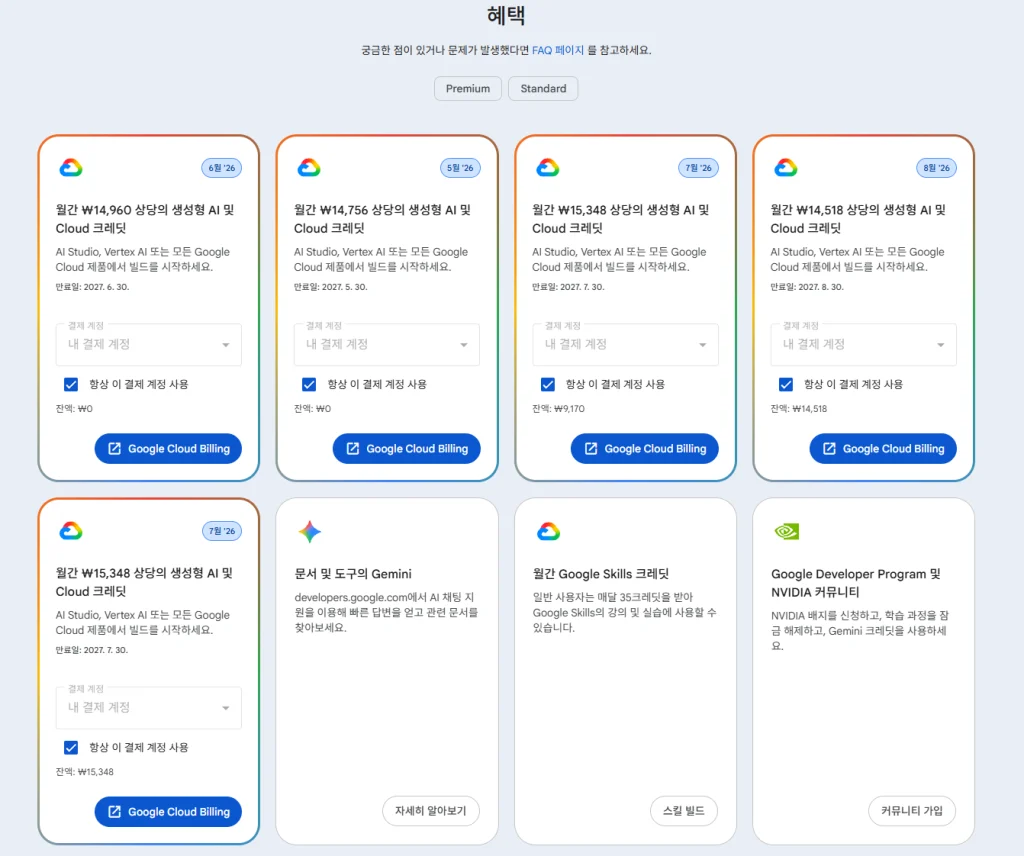Viewport: 1024px width, 856px height.
Task: Click the 자세히 알아보기 button
Action: pos(430,811)
